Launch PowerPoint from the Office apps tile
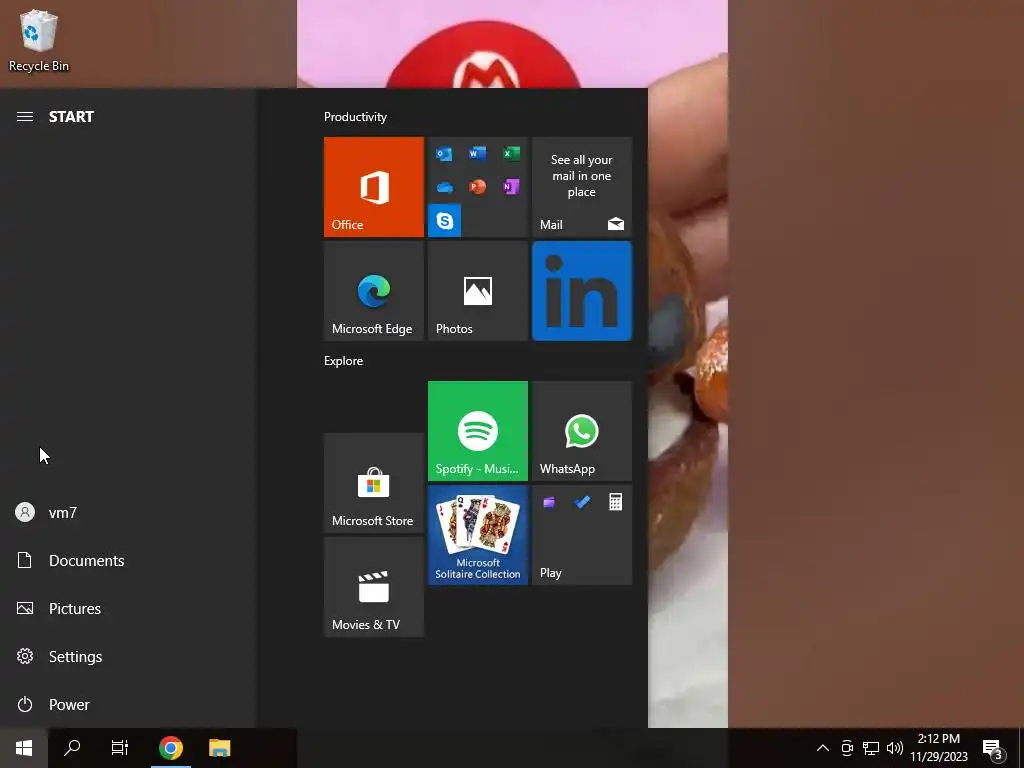The height and width of the screenshot is (768, 1024). (x=477, y=187)
